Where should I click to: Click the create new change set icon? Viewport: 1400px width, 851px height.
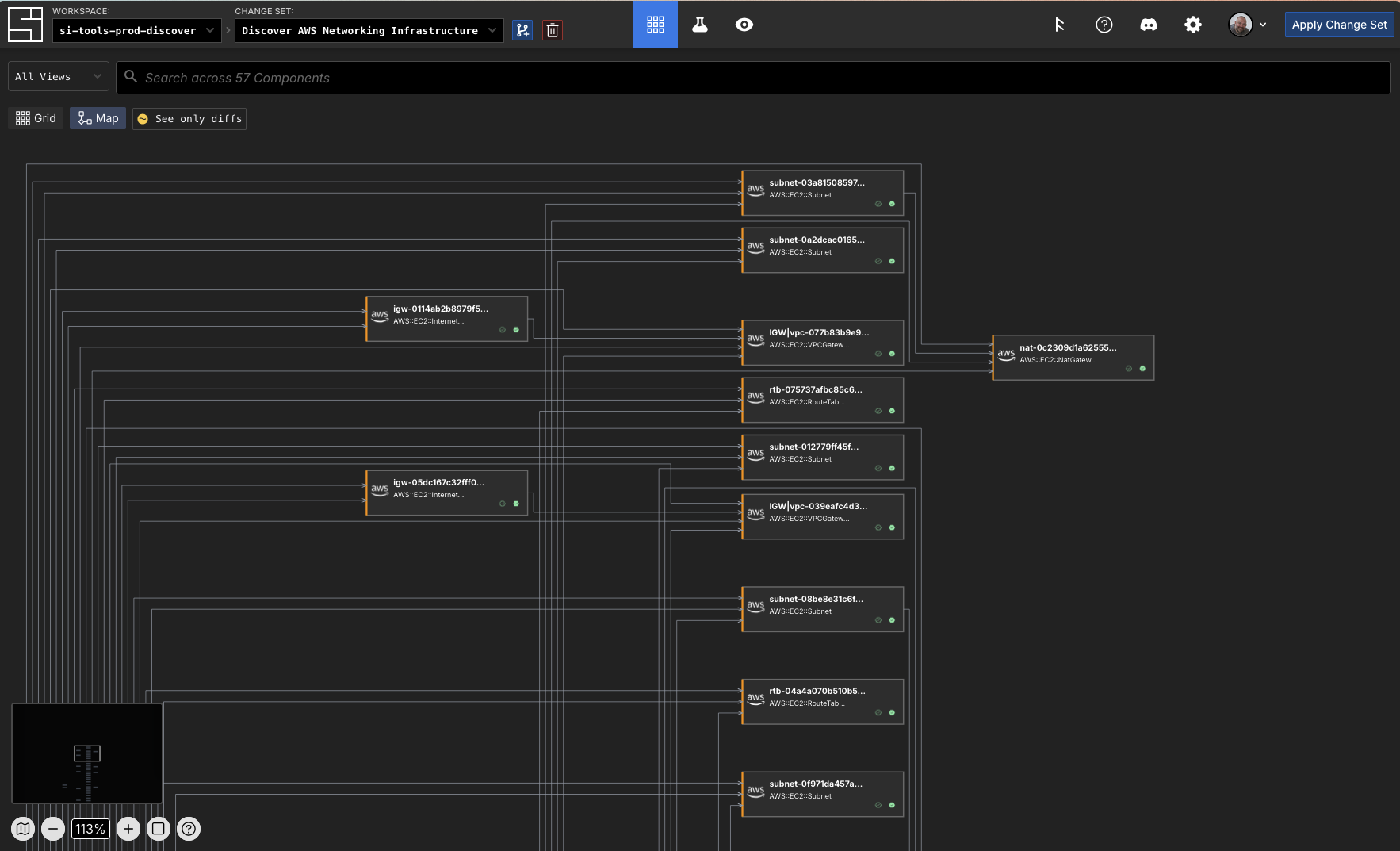tap(522, 31)
